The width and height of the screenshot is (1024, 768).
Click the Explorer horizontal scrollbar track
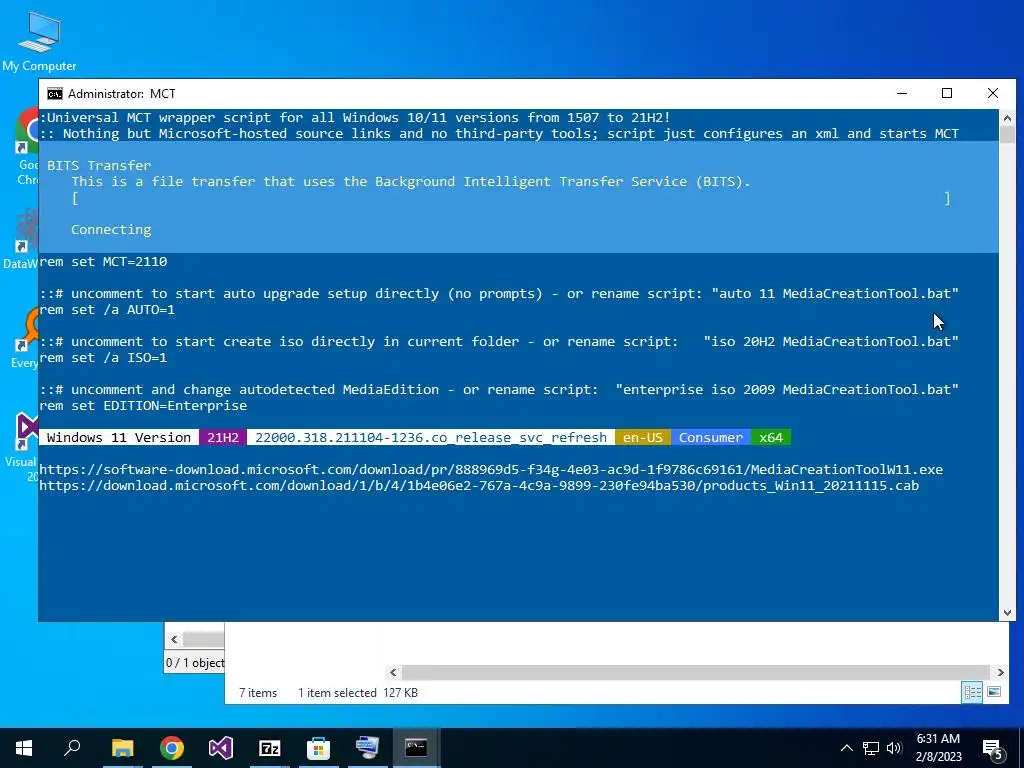(696, 672)
